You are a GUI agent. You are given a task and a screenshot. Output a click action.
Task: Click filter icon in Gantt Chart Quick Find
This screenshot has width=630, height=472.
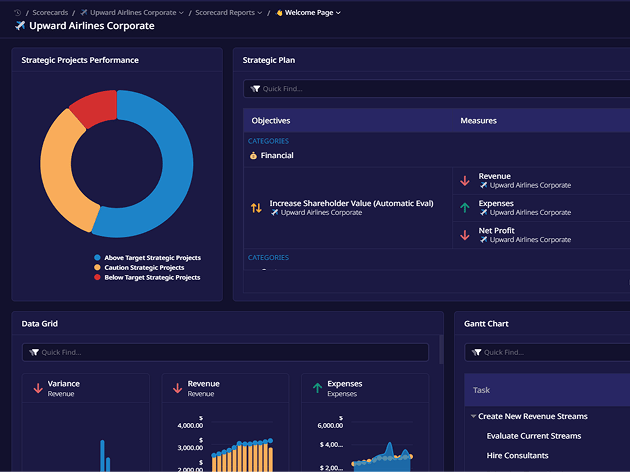point(477,352)
